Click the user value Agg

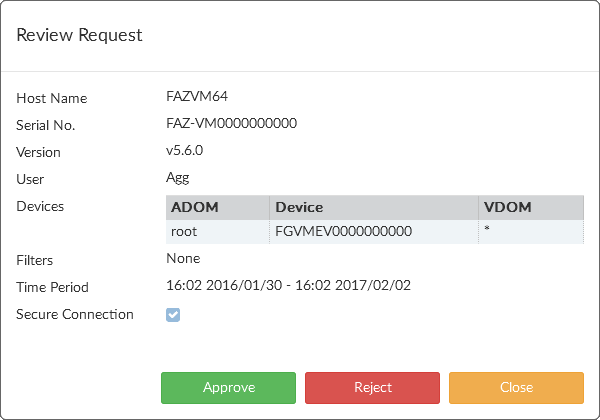tap(177, 178)
